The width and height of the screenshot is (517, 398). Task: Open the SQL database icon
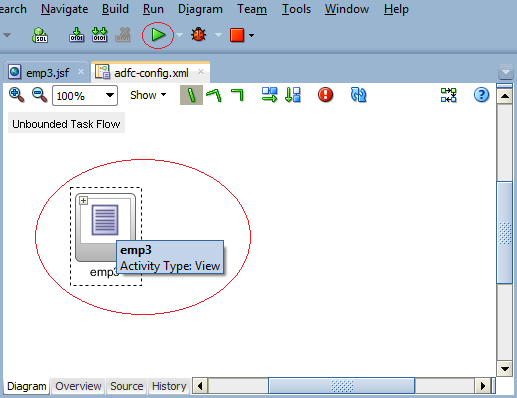(40, 35)
